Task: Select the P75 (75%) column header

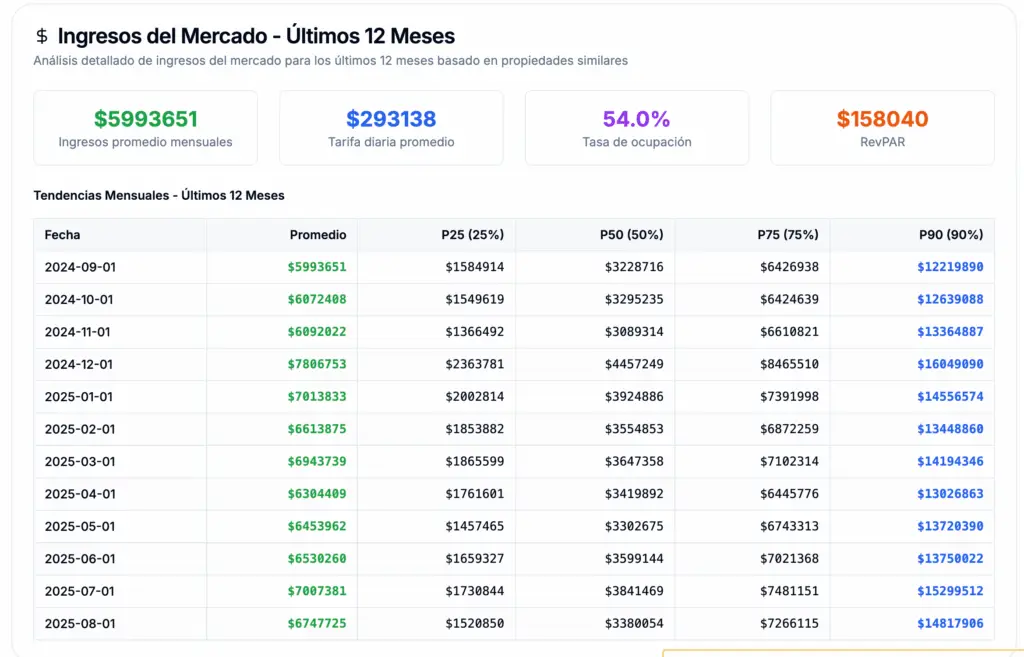Action: [x=787, y=235]
